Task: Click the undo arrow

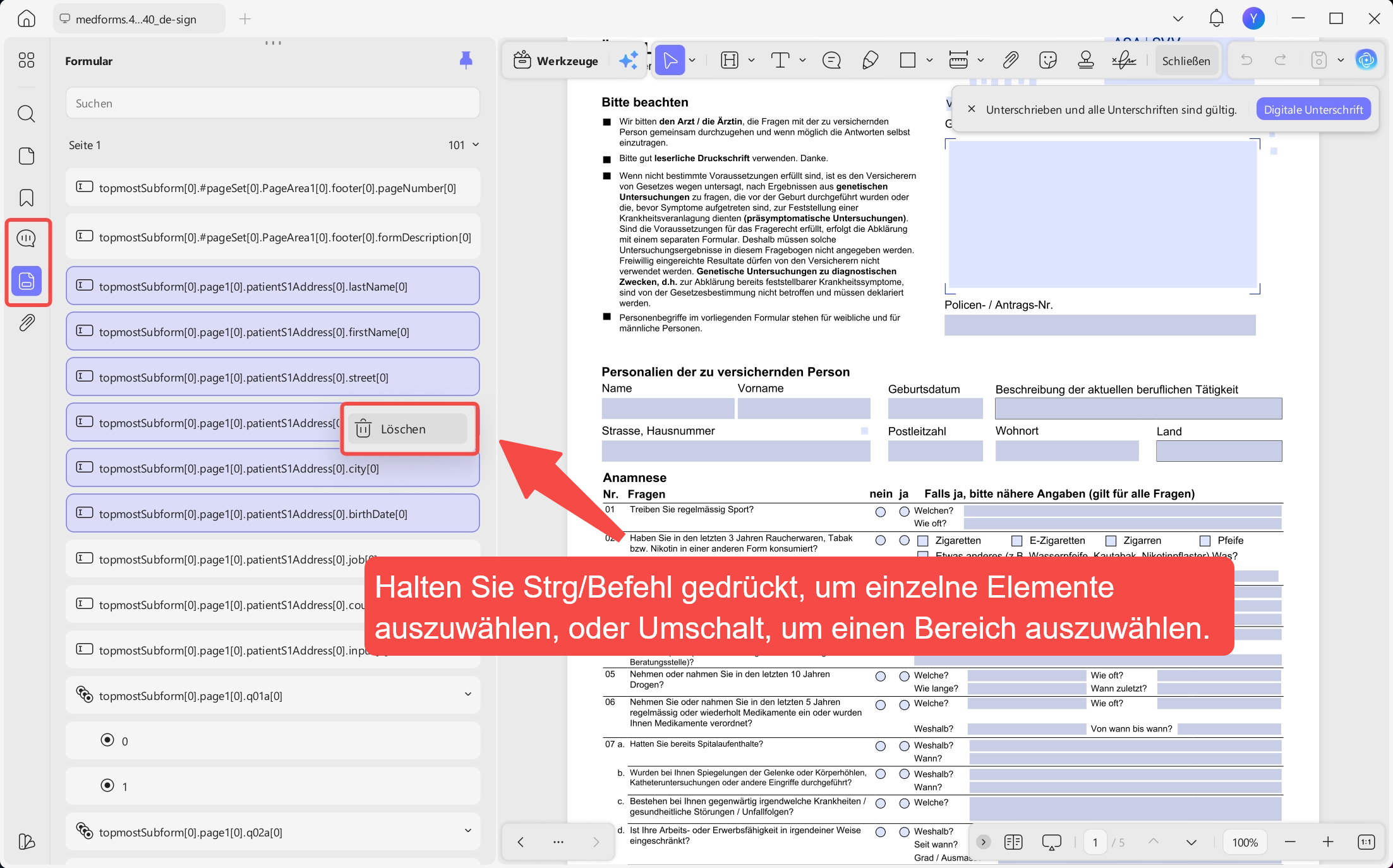Action: coord(1246,61)
